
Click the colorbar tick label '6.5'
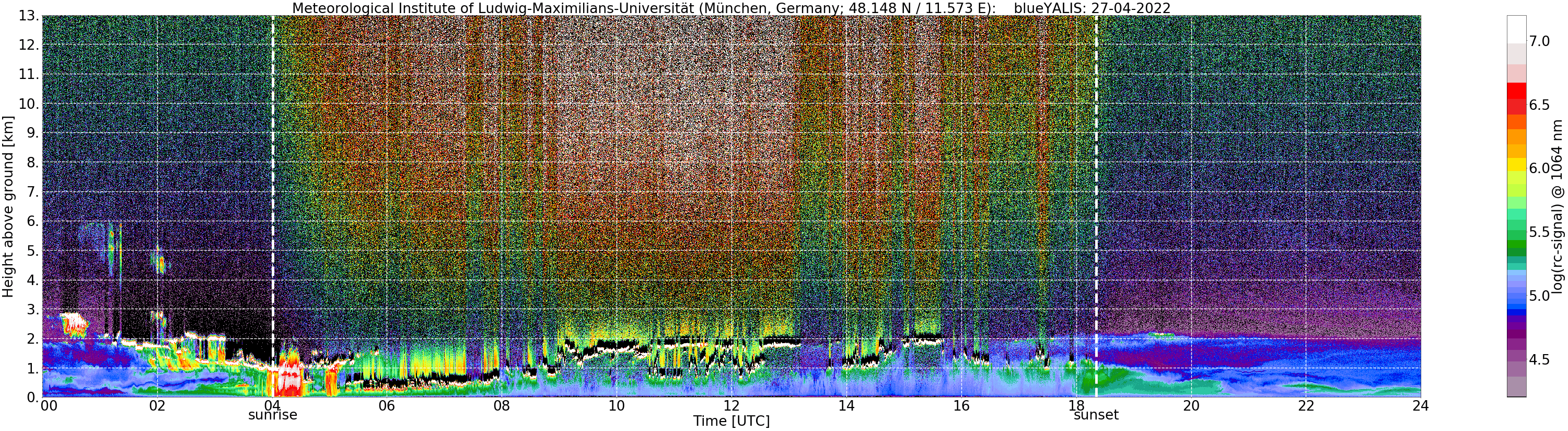coord(1539,105)
